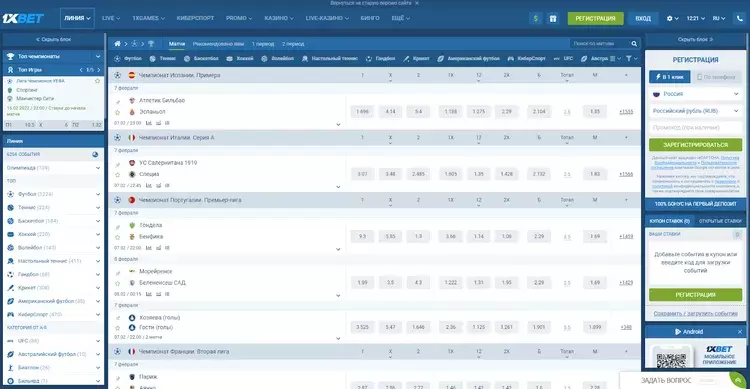Select the КиберСпорт filter in top bar
750x389 pixels.
point(526,58)
